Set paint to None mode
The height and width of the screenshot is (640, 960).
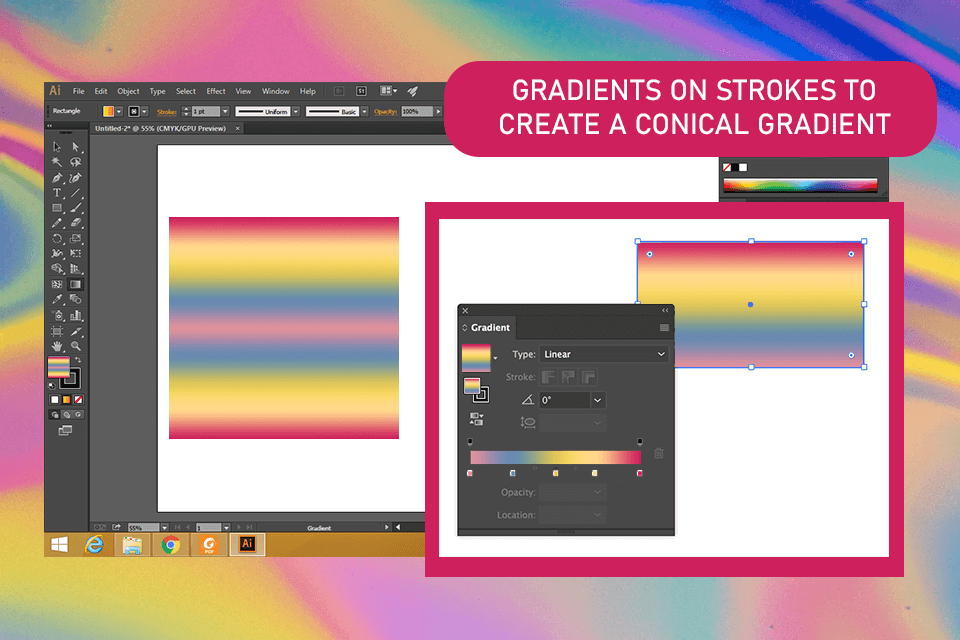(x=78, y=399)
